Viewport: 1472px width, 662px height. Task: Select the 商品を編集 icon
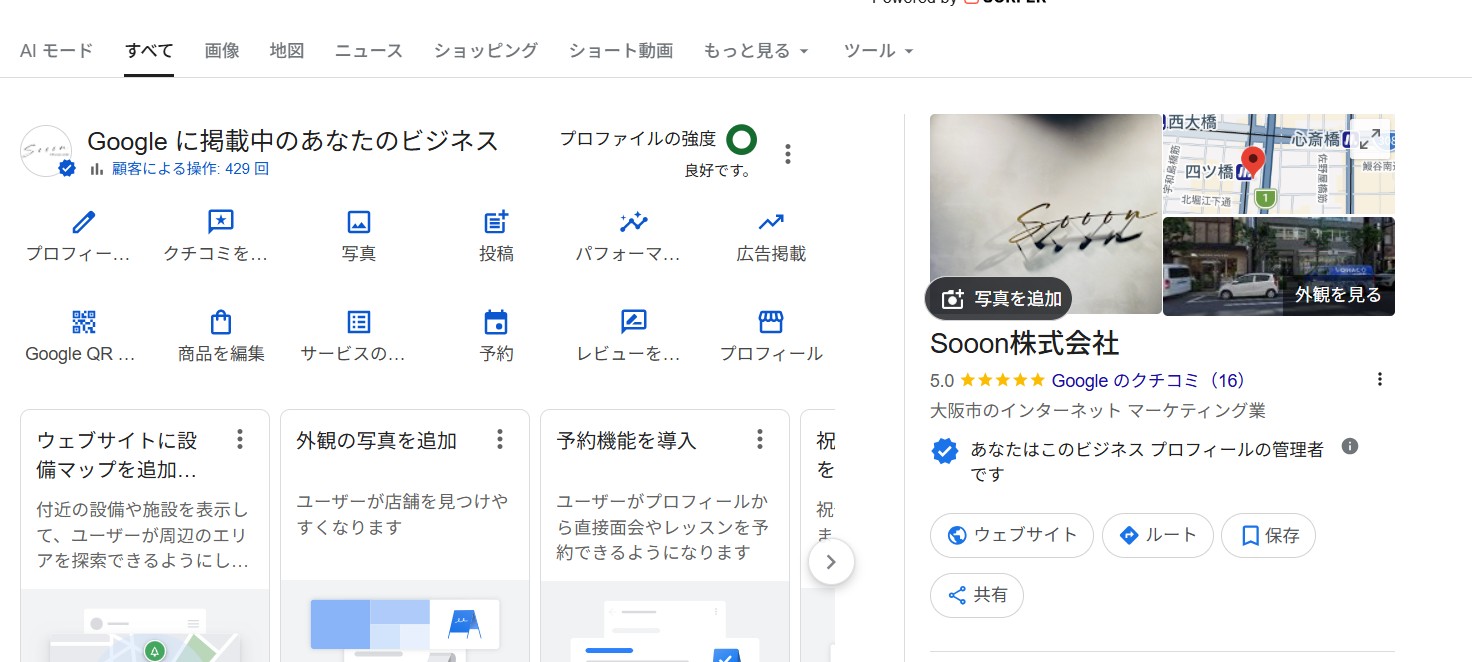point(221,322)
